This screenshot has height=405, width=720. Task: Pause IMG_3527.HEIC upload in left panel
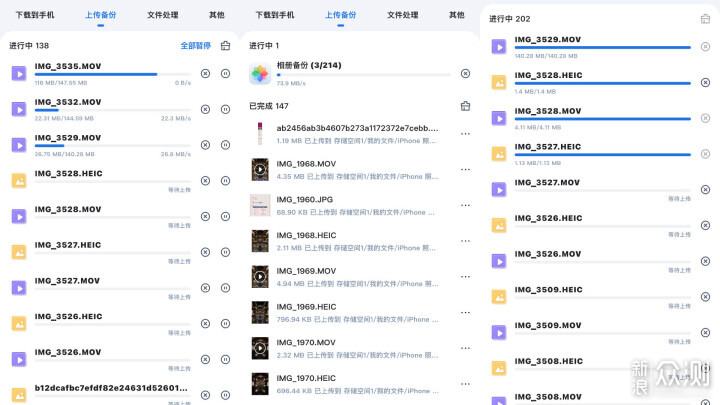pos(225,252)
